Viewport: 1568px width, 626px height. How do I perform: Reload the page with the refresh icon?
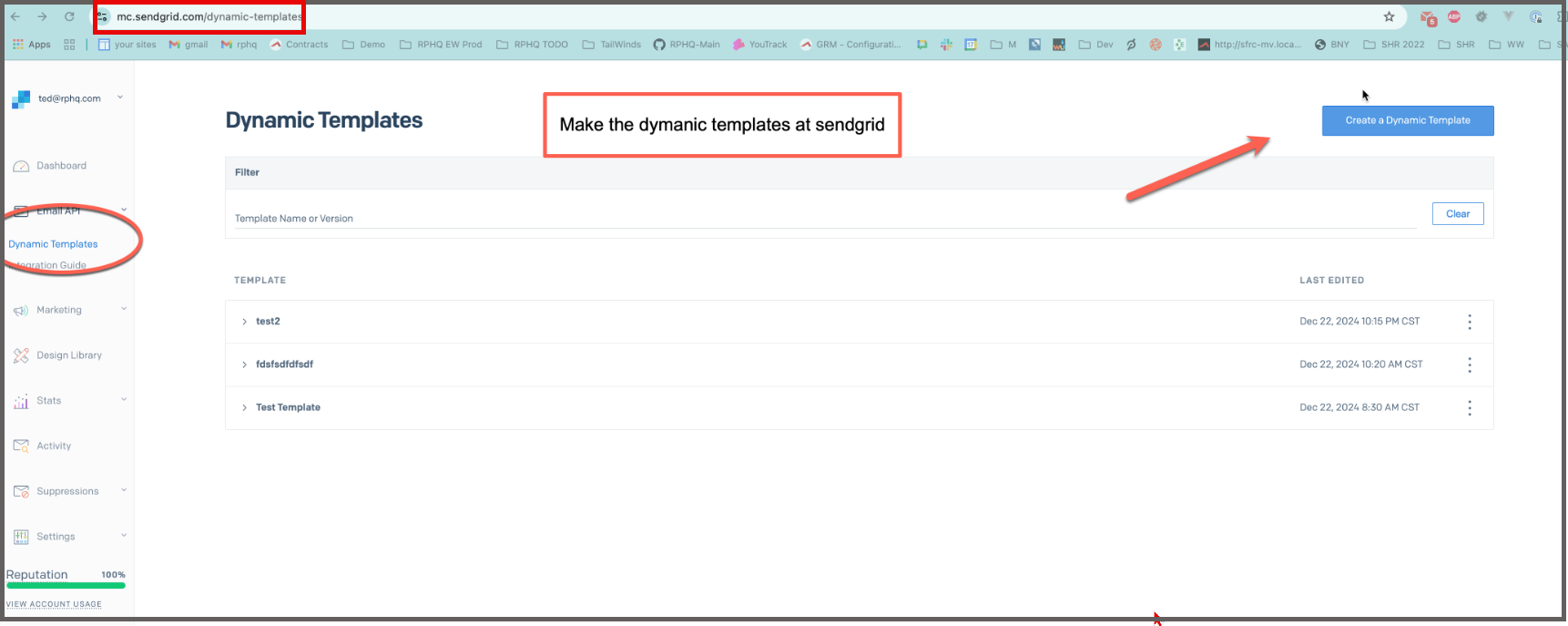pyautogui.click(x=69, y=16)
